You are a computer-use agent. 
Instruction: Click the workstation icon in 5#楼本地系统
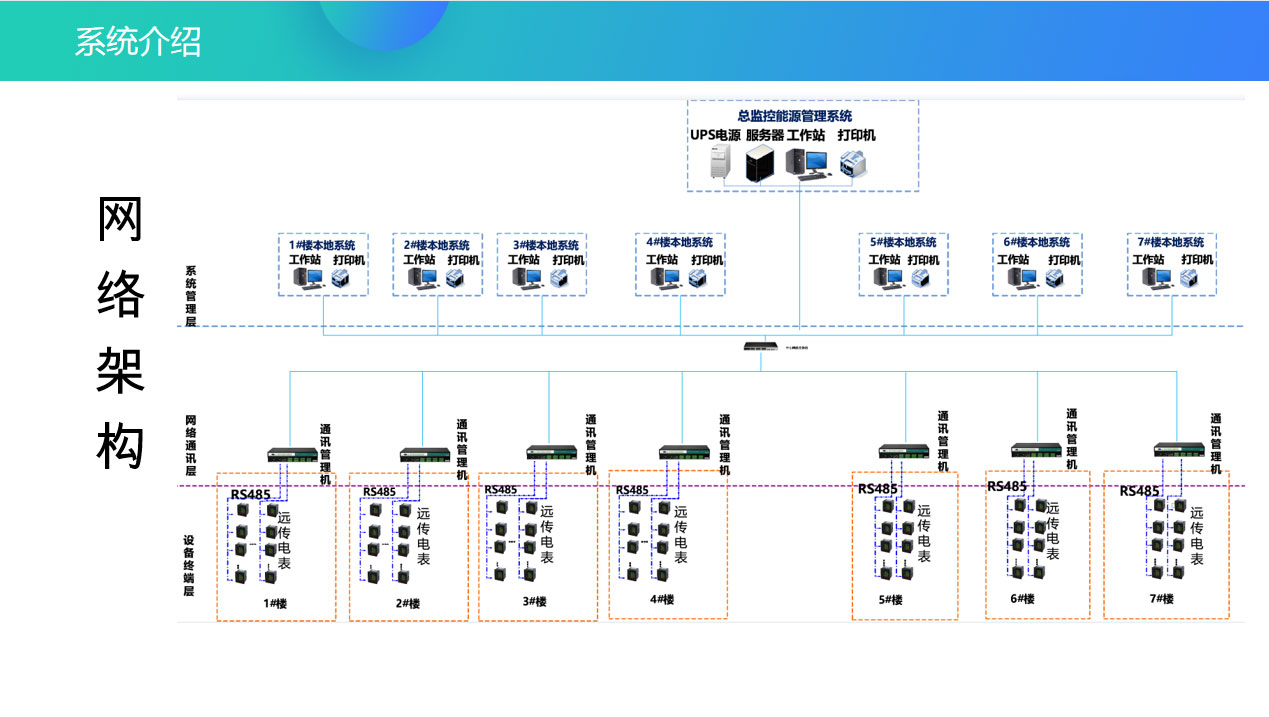coord(885,277)
